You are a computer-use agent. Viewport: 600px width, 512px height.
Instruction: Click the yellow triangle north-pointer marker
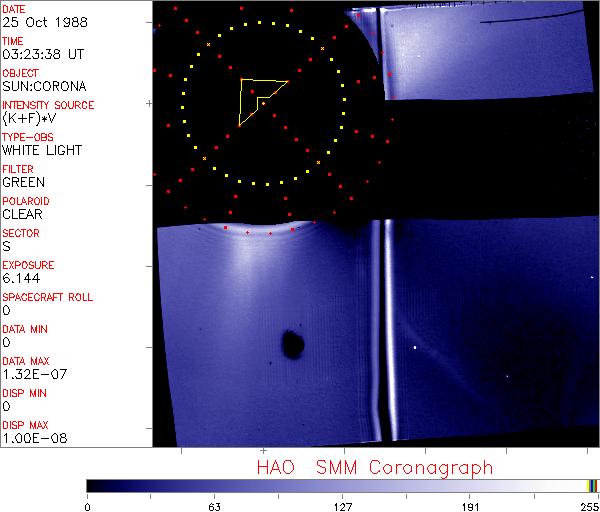[x=258, y=98]
